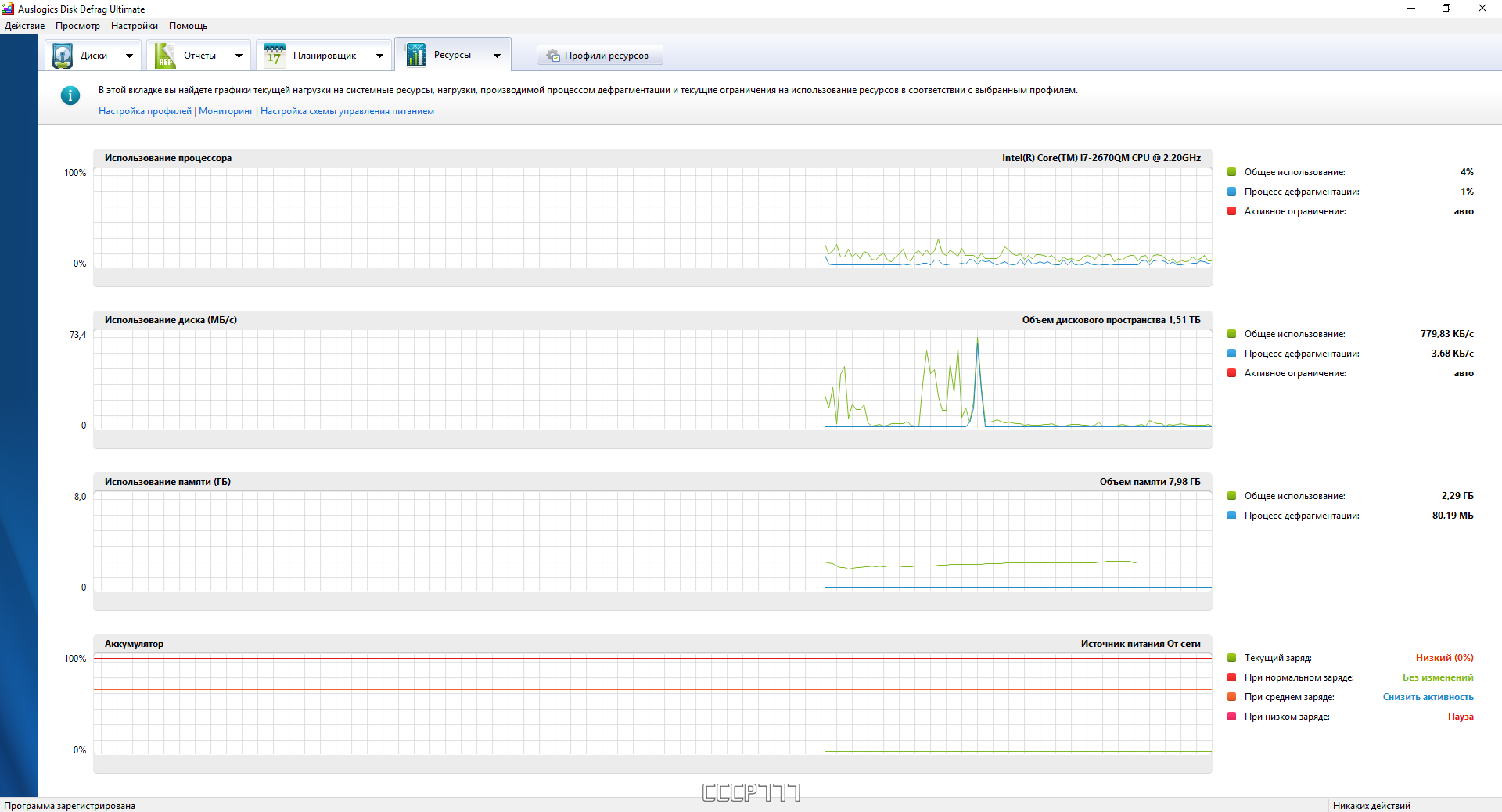Click the Ресурсы chart icon
This screenshot has height=812, width=1502.
(415, 55)
